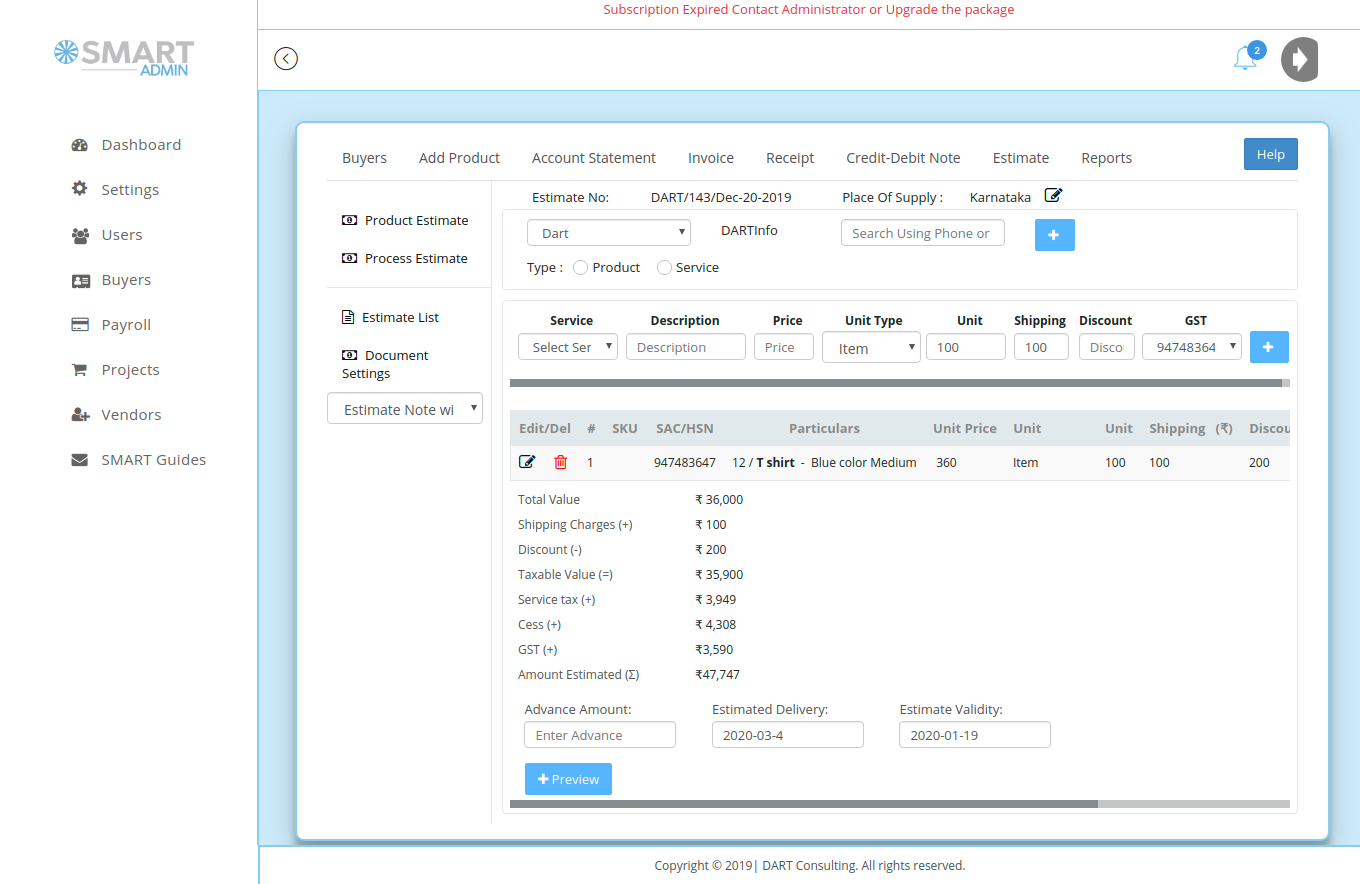The height and width of the screenshot is (884, 1360).
Task: Open Process Estimate link
Action: pos(416,258)
